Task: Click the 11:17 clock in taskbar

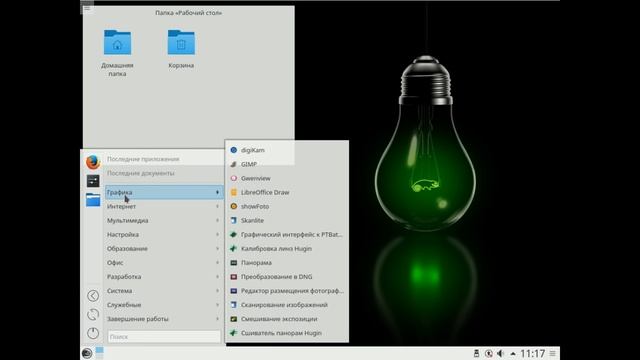Action: pos(533,353)
